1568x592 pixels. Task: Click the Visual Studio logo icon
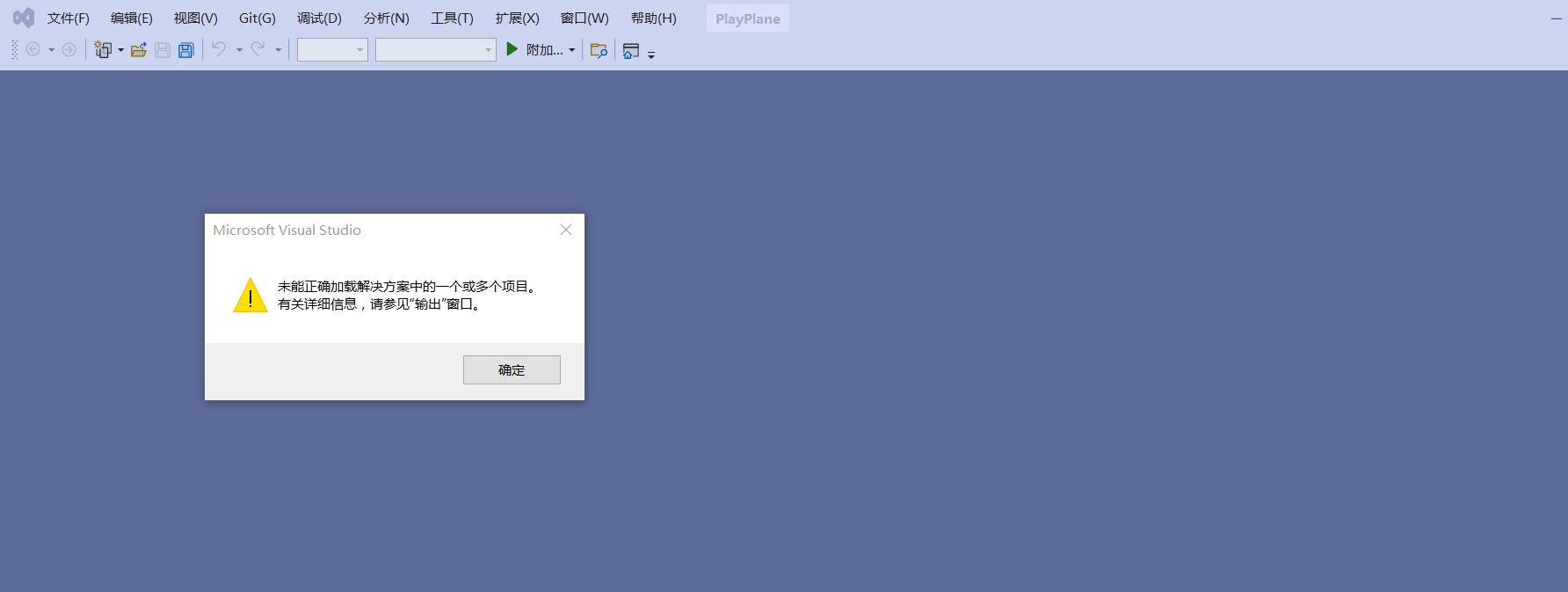(24, 18)
